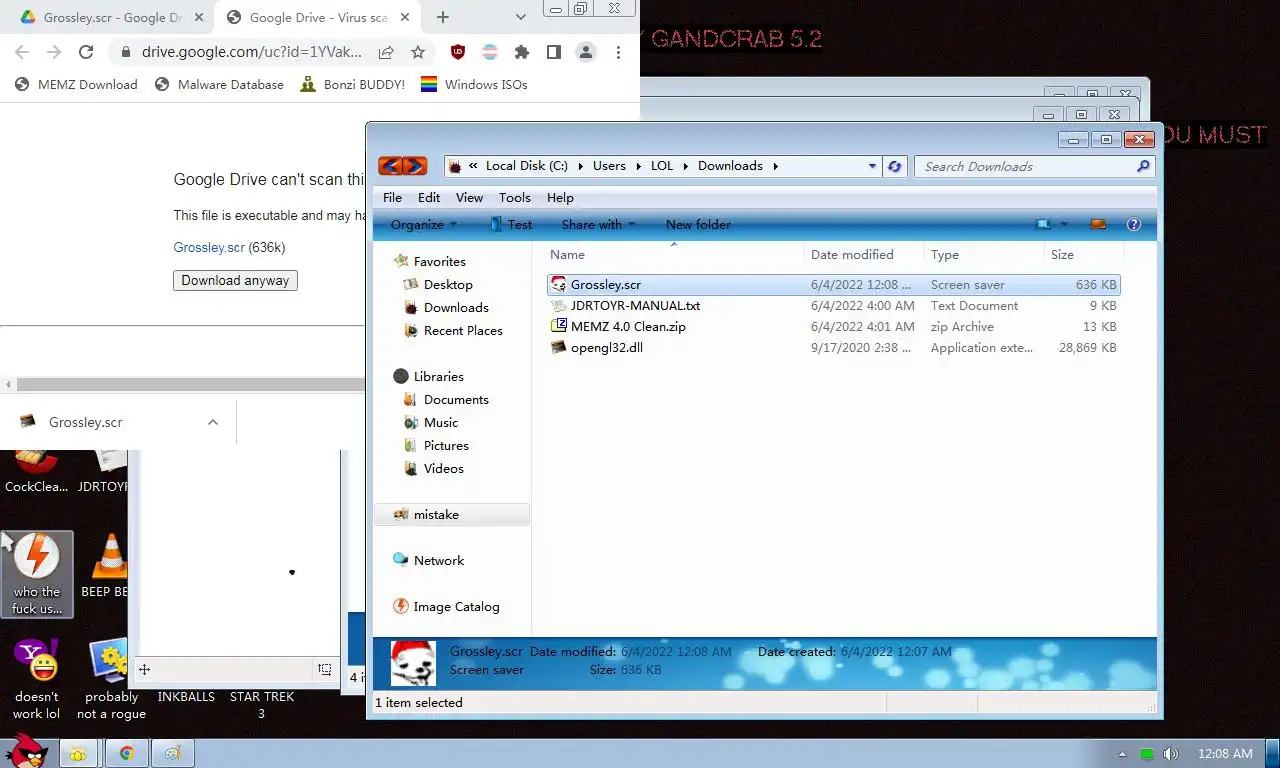Expand Grossley.scr download item chevron
Viewport: 1280px width, 768px height.
pos(213,422)
